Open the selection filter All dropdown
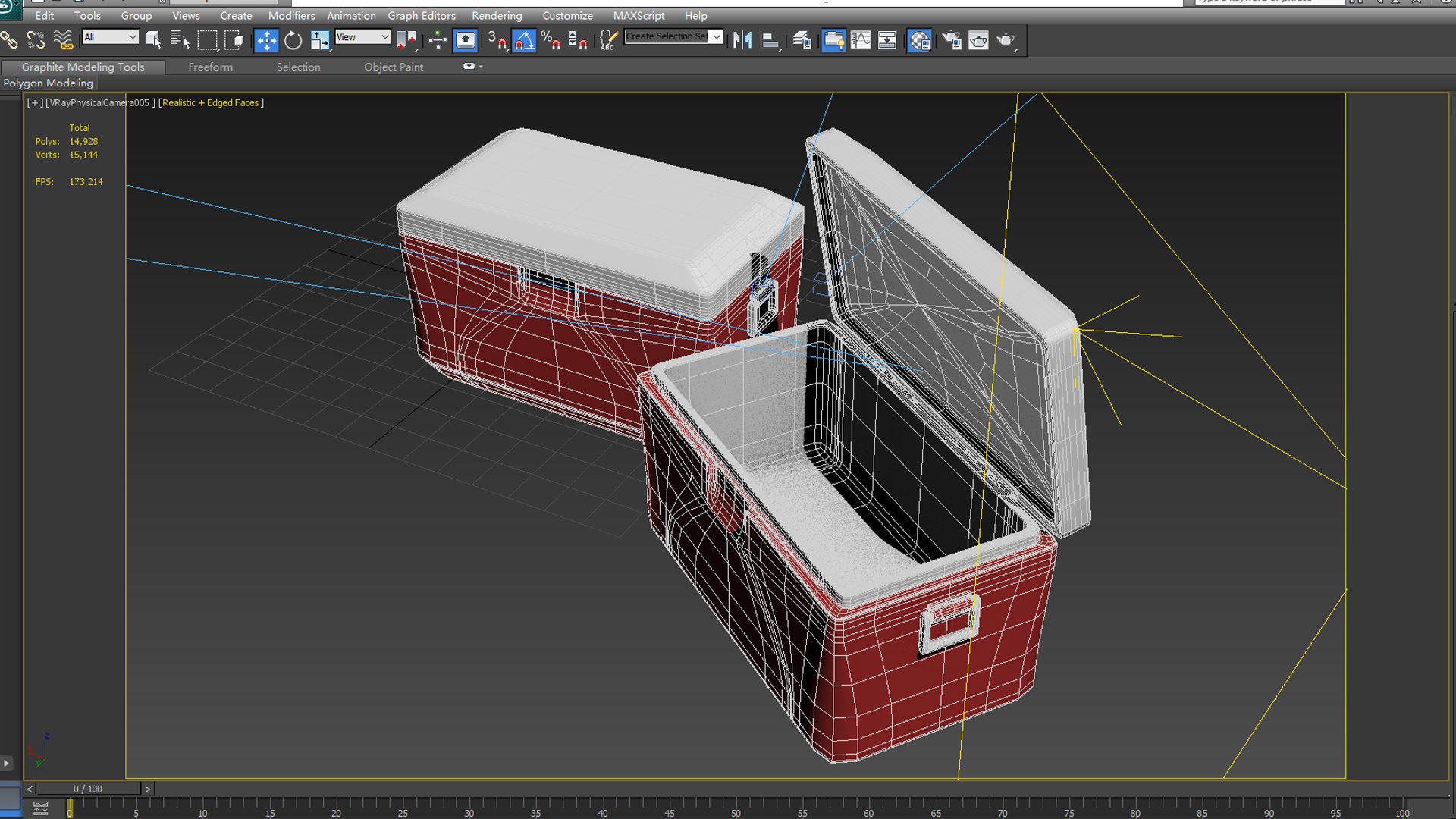 (111, 37)
